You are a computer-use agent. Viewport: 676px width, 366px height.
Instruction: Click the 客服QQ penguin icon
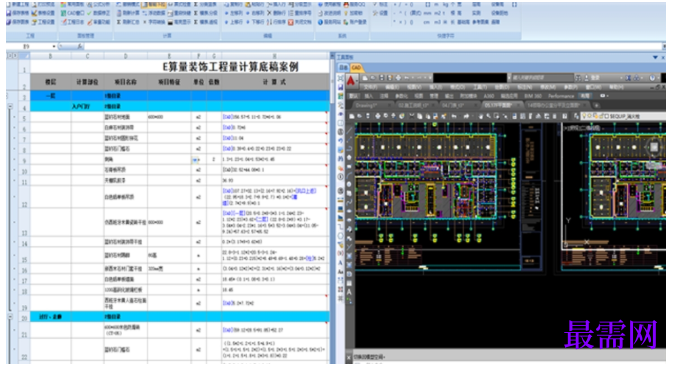pyautogui.click(x=346, y=4)
